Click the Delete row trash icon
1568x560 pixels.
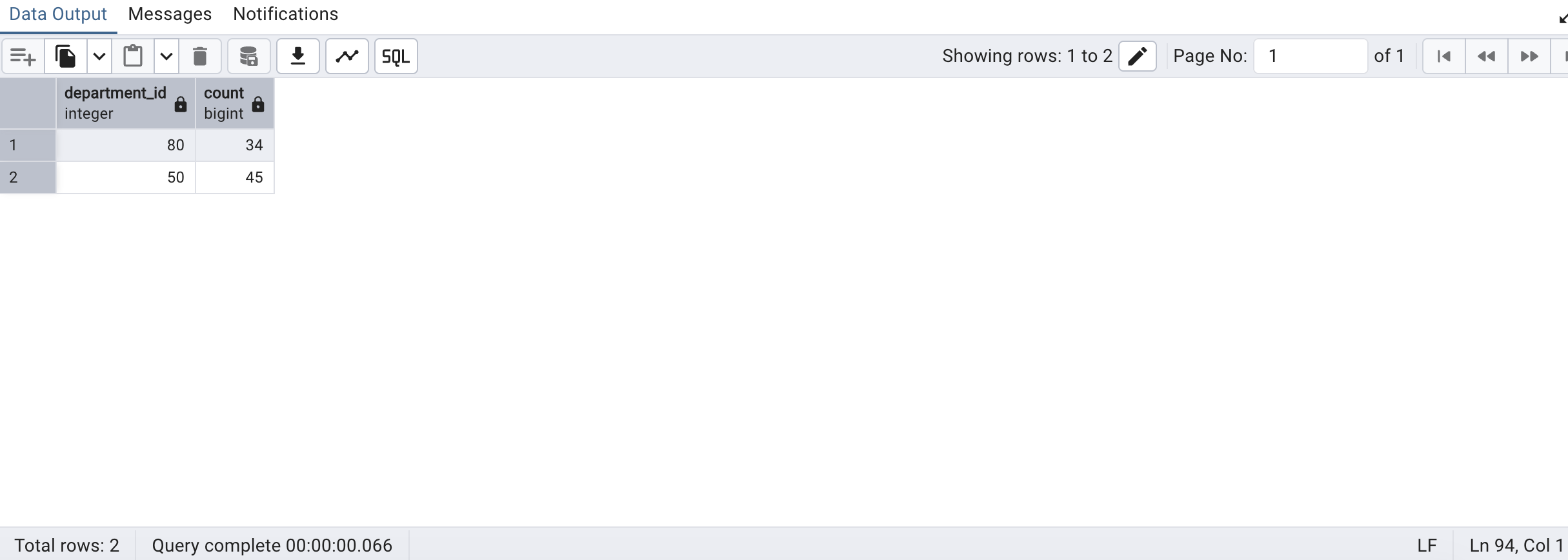(x=200, y=57)
